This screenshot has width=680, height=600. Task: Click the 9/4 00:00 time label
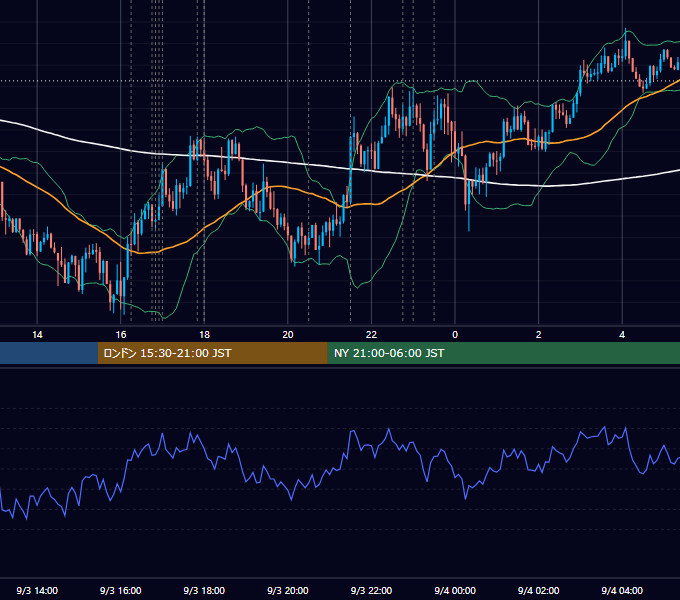(x=455, y=591)
